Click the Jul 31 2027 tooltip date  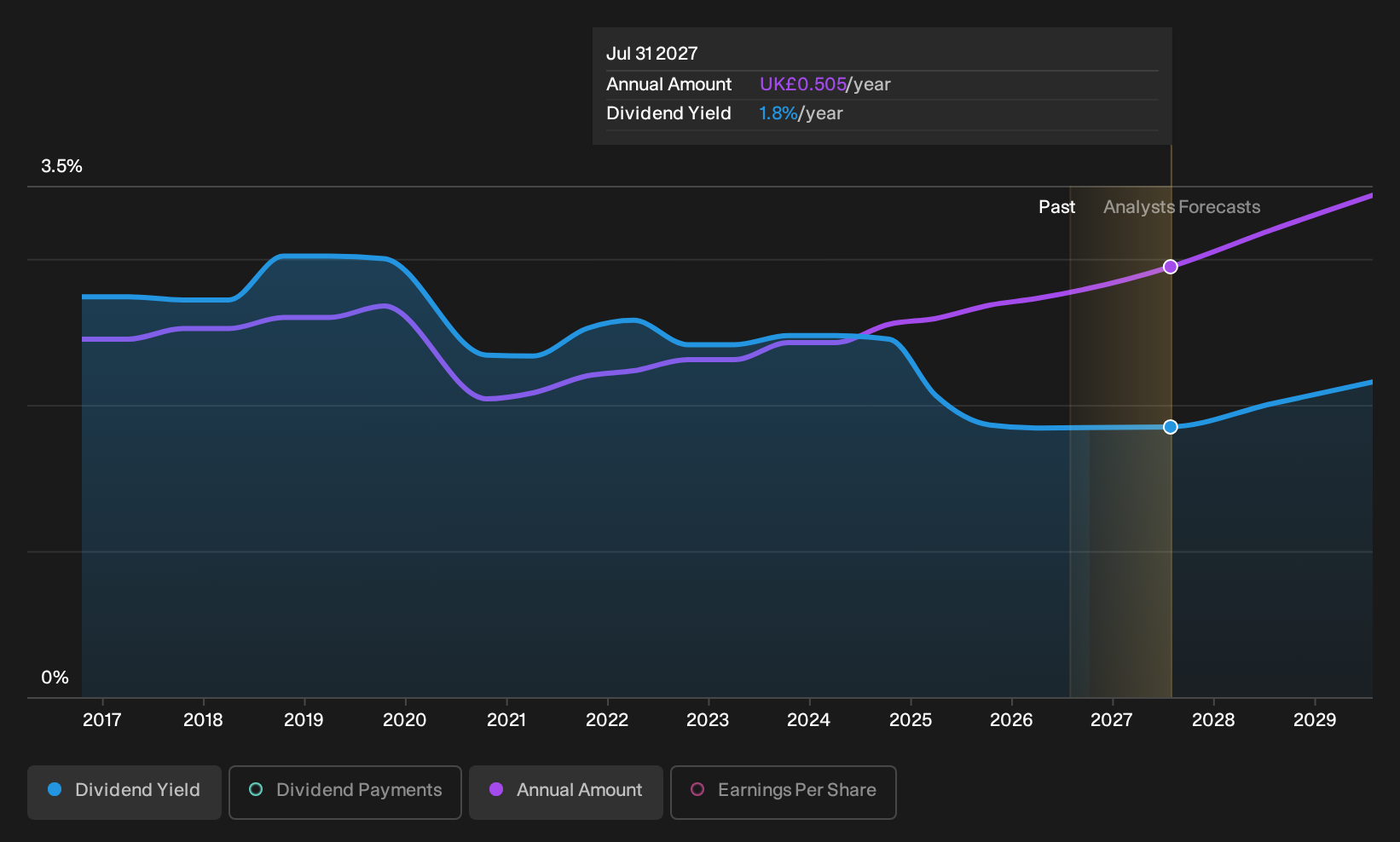click(652, 54)
